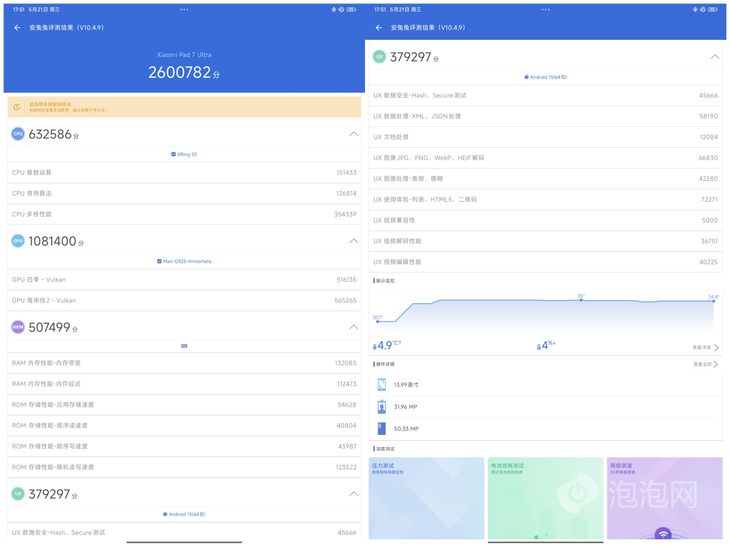Collapse the GPU 1081400 score section
This screenshot has height=549, width=730.
[x=353, y=241]
